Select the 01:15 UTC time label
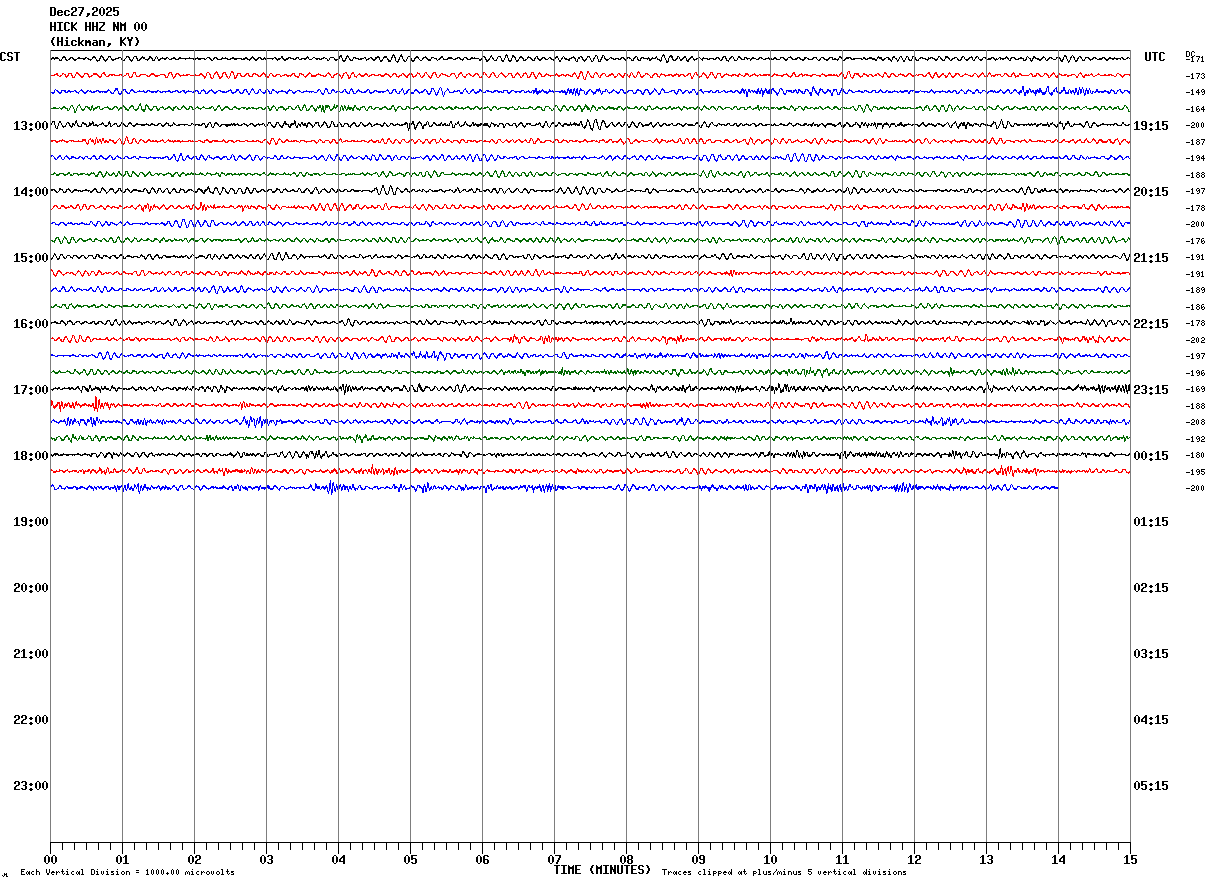Screen dimensions: 1210x886 pos(1151,522)
